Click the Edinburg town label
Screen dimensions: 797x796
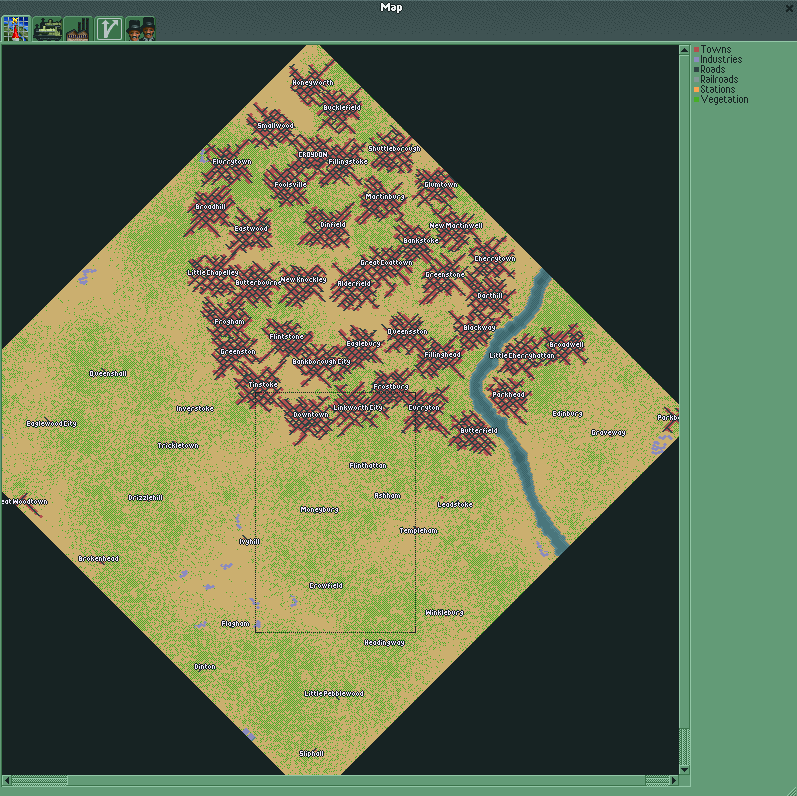[568, 414]
